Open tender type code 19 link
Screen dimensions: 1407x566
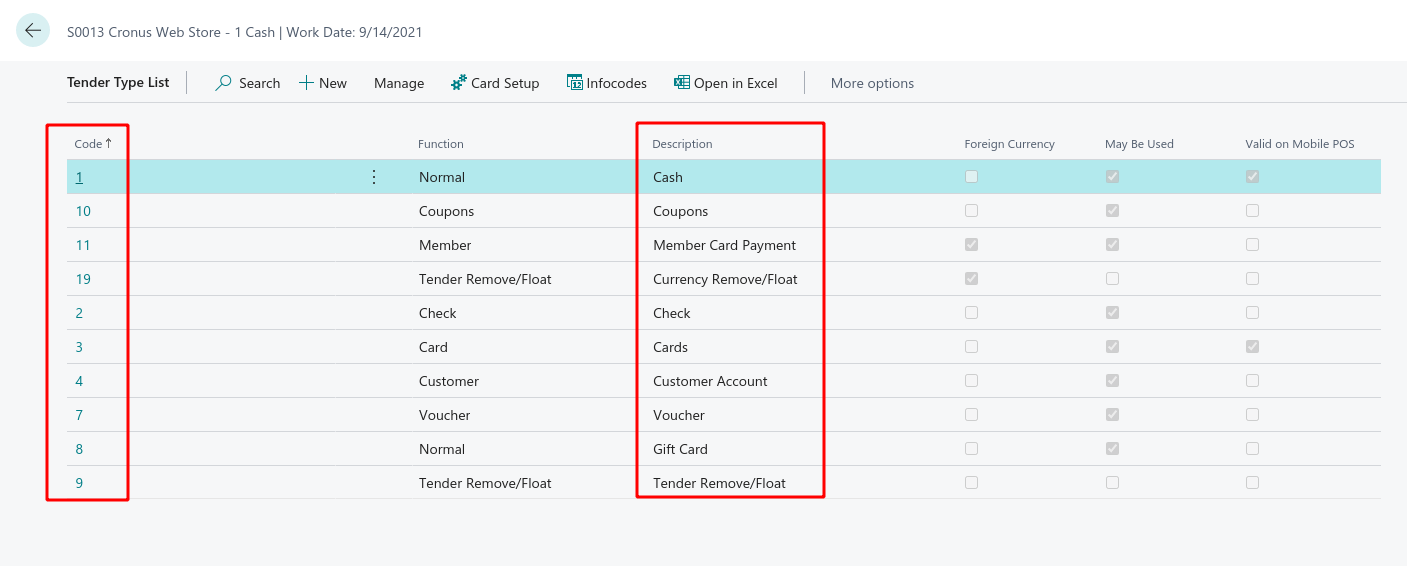[83, 279]
